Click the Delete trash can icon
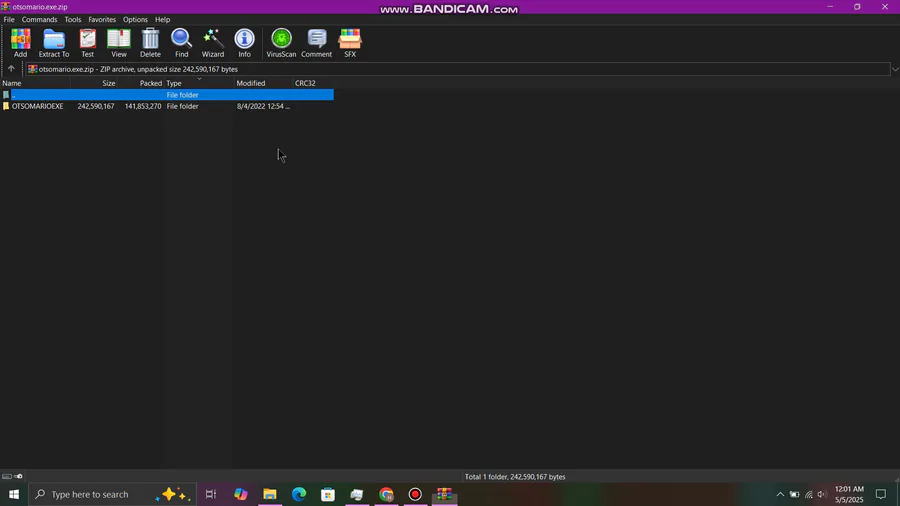900x506 pixels. tap(150, 43)
